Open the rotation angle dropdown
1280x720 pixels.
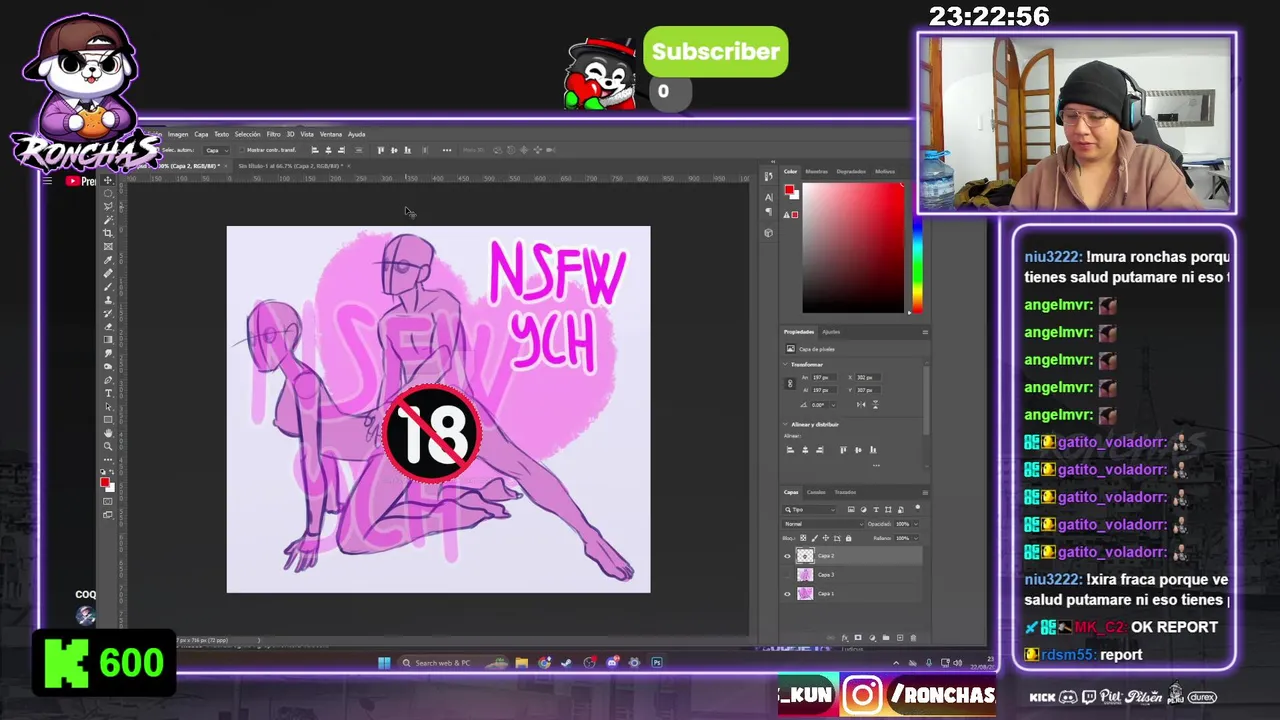tap(833, 405)
